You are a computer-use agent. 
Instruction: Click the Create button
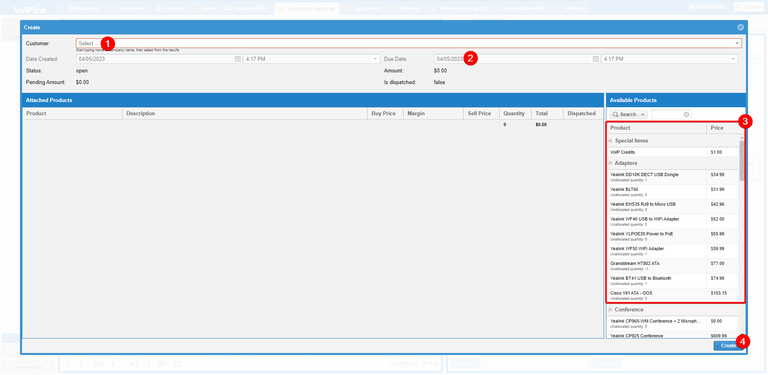[727, 346]
